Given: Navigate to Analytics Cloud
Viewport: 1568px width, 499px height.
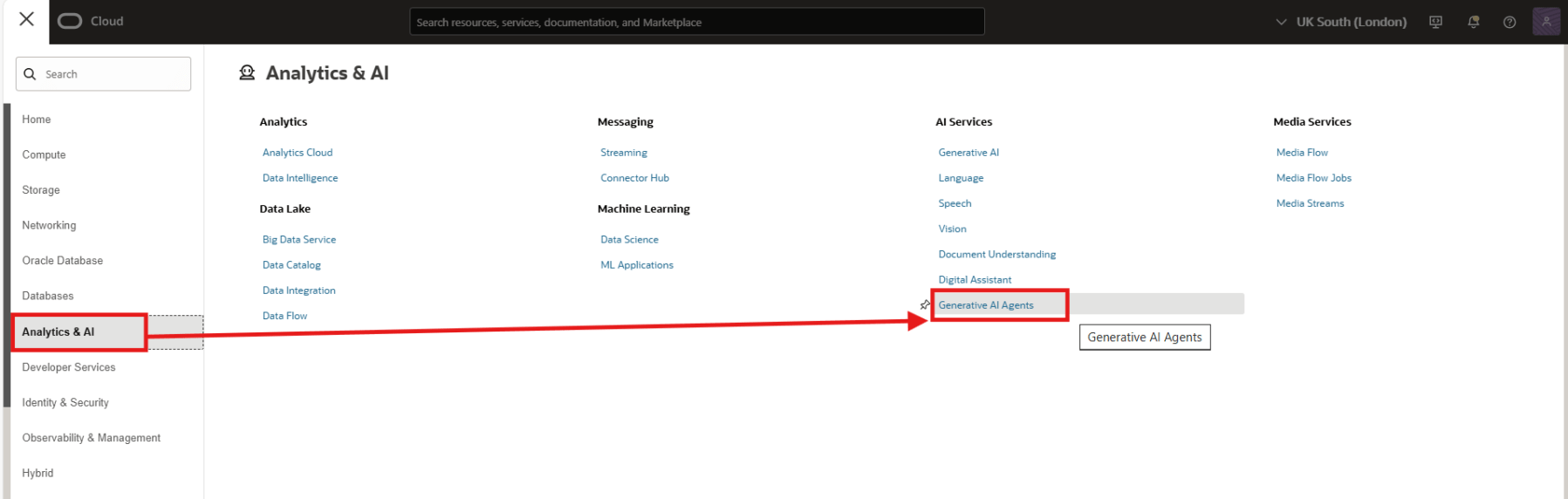Looking at the screenshot, I should [298, 153].
